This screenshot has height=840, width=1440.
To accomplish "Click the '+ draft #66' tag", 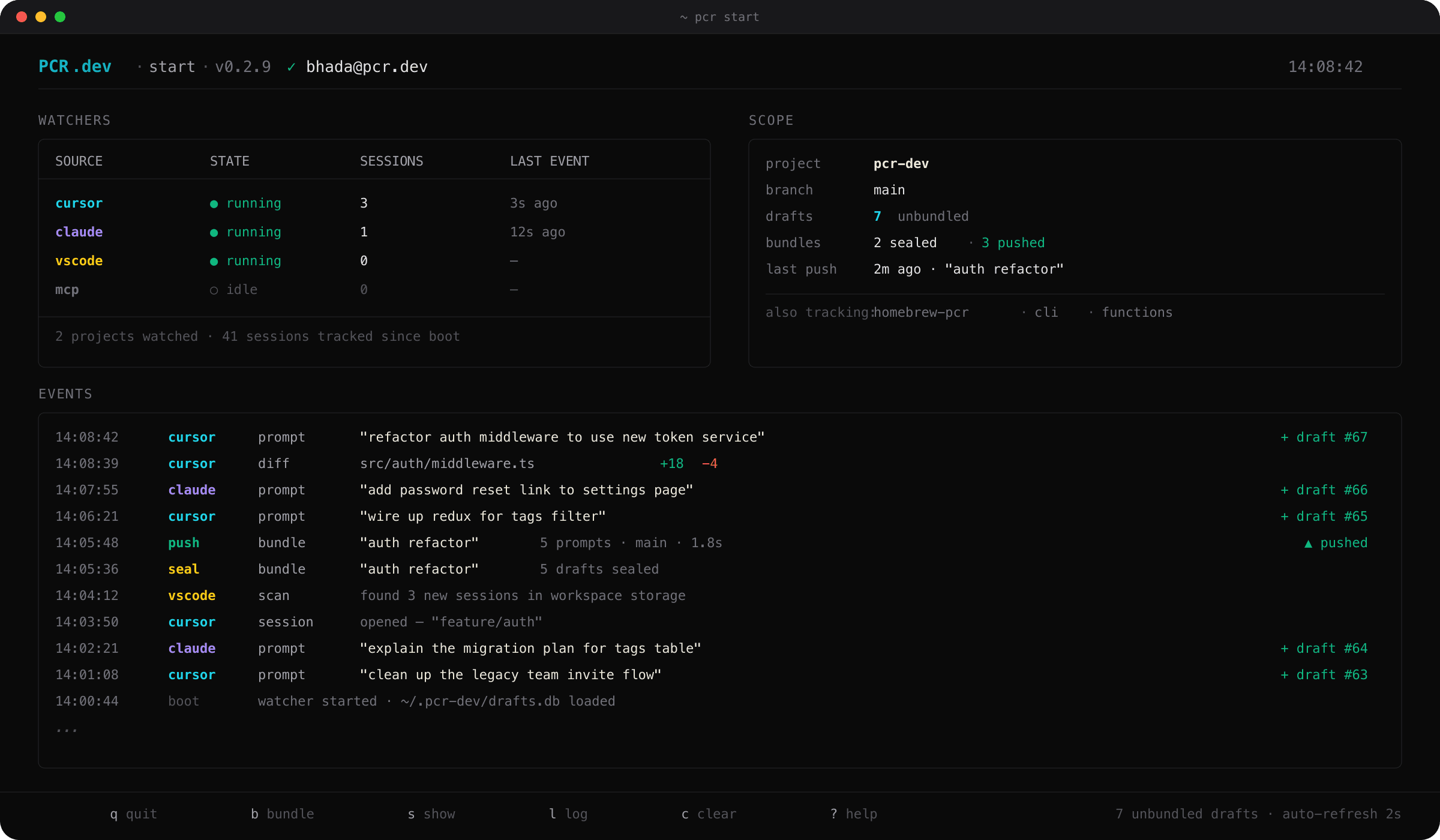I will coord(1324,490).
